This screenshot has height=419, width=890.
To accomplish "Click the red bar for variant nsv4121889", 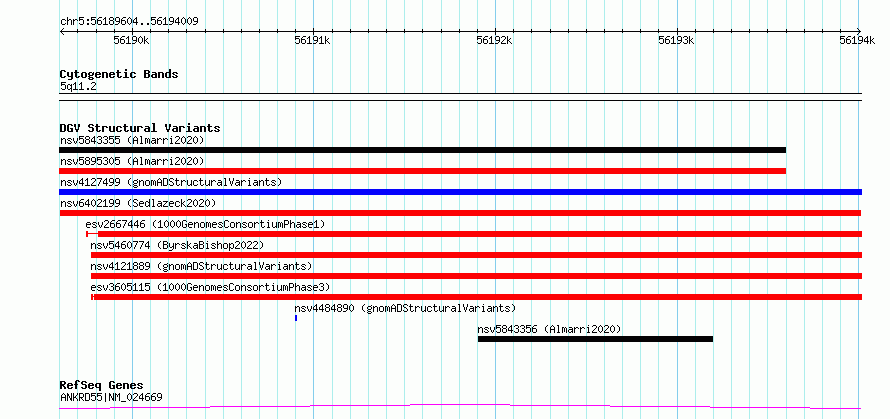I will [x=476, y=276].
